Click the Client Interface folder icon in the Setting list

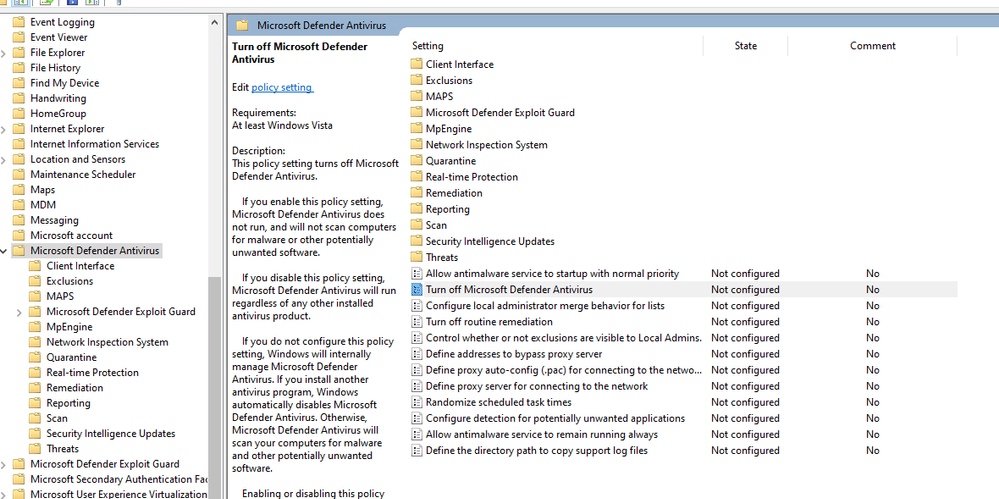pos(416,64)
